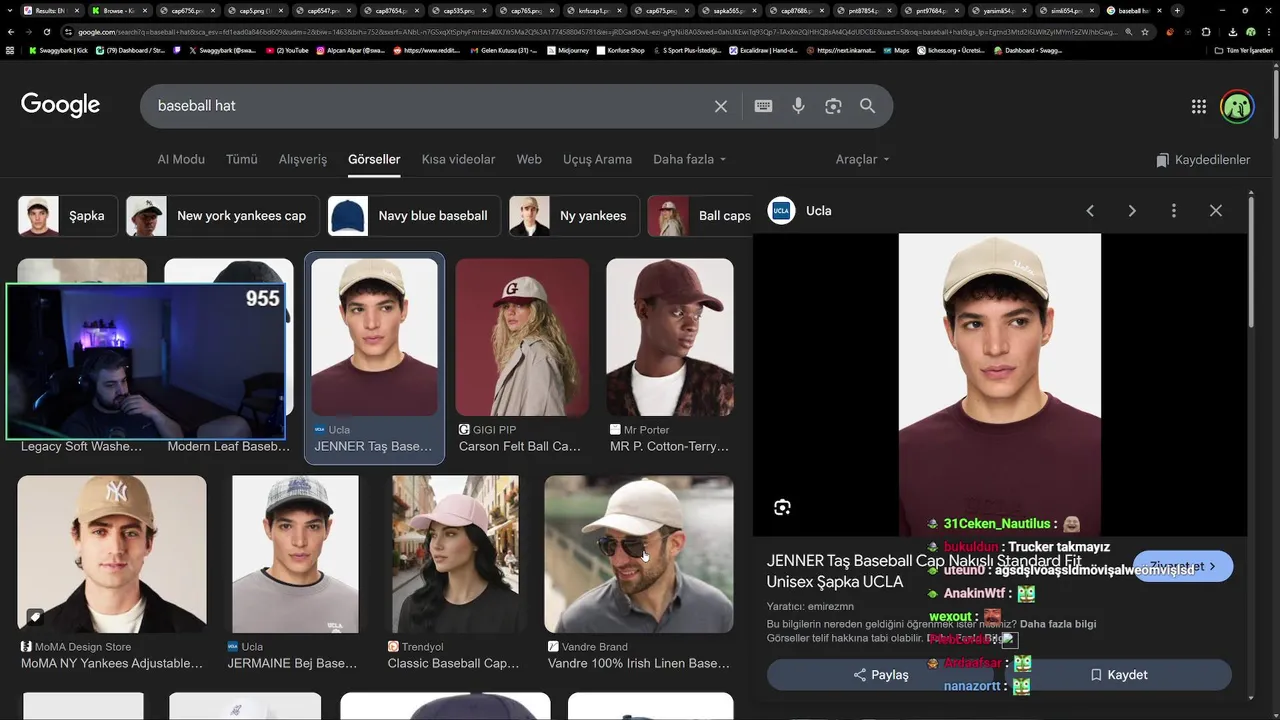Reload the page from the browser toolbar
The image size is (1280, 720).
[x=46, y=32]
